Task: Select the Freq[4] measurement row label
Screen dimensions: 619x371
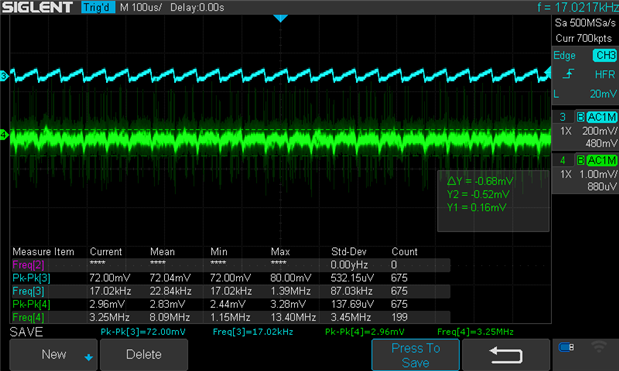Action: coord(28,317)
